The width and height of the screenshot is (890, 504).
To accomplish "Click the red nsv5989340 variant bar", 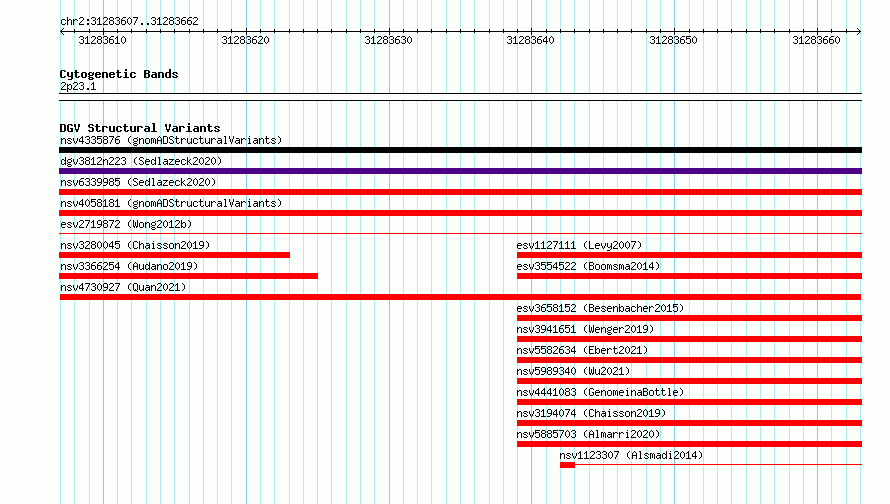I will [689, 381].
